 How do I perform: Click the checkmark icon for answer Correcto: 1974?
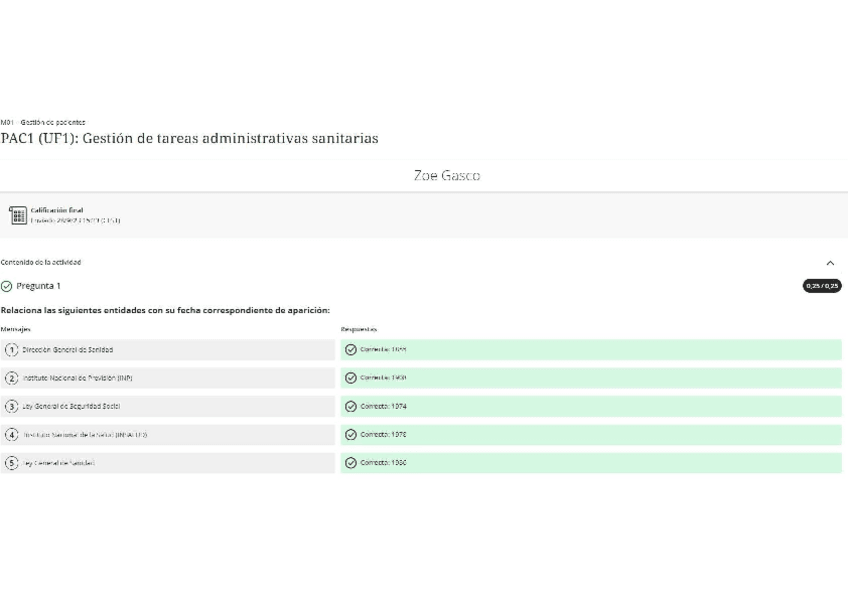[350, 407]
